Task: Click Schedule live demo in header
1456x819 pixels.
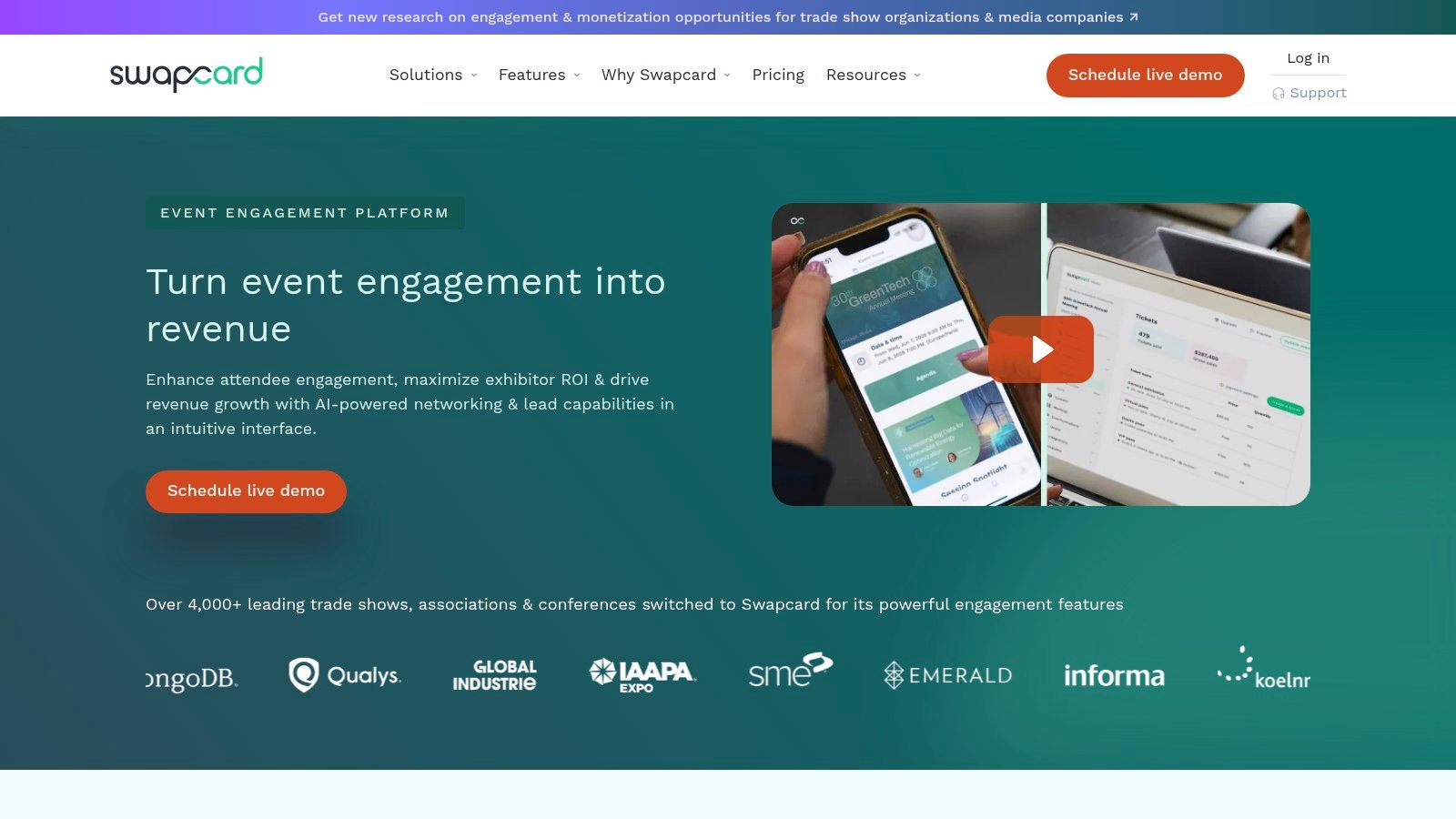Action: click(x=1145, y=75)
